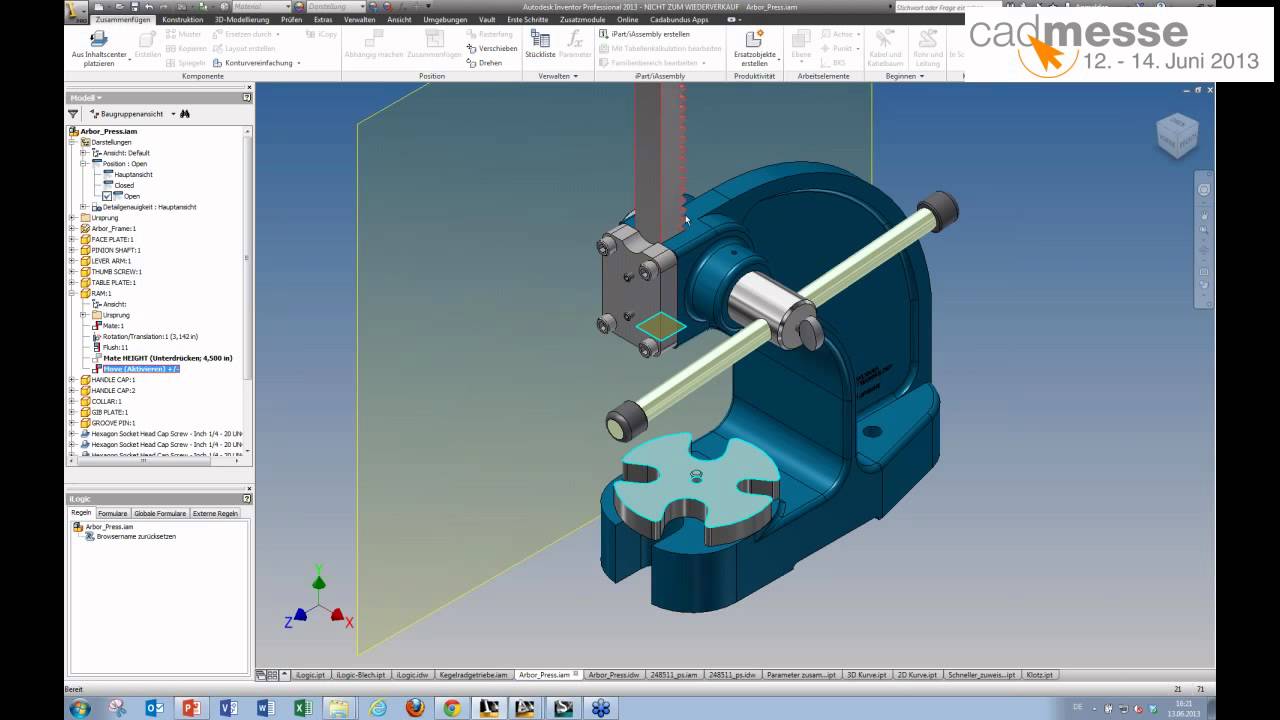Select the PINION SHAFT:1 component
This screenshot has width=1280, height=720.
(x=116, y=250)
